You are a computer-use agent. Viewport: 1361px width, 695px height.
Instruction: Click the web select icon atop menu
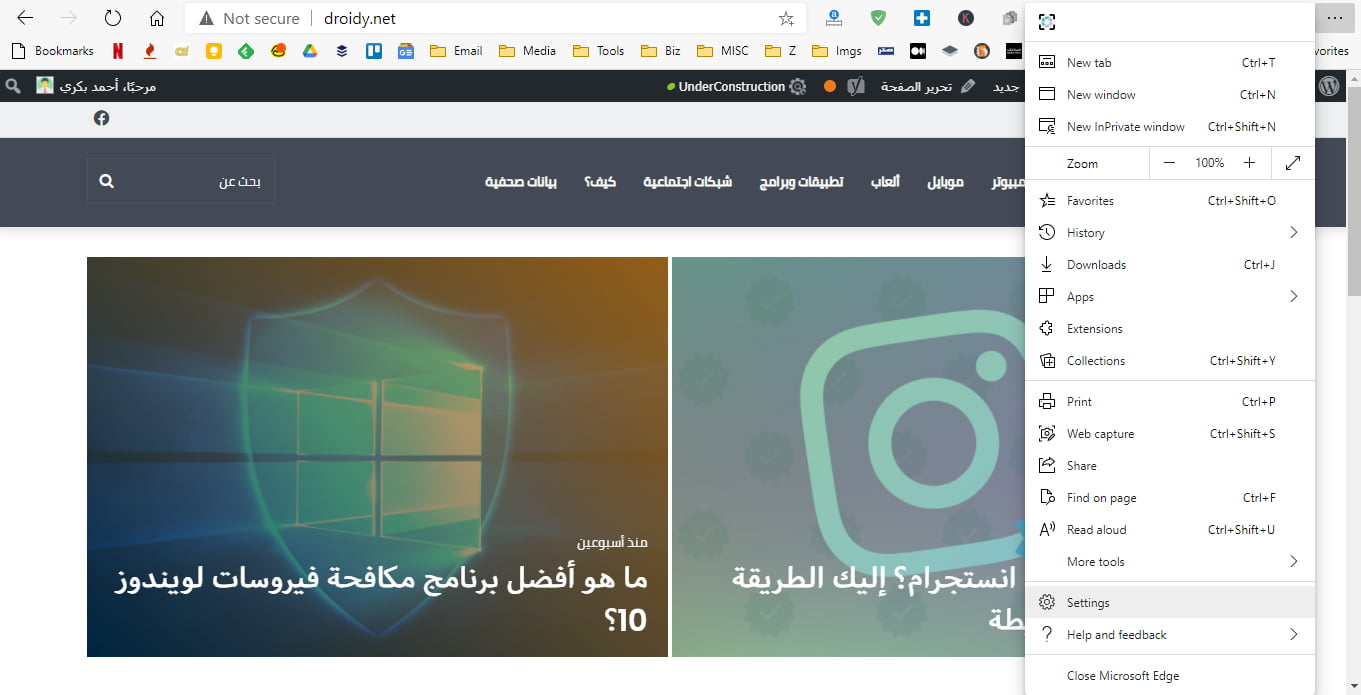(1047, 22)
